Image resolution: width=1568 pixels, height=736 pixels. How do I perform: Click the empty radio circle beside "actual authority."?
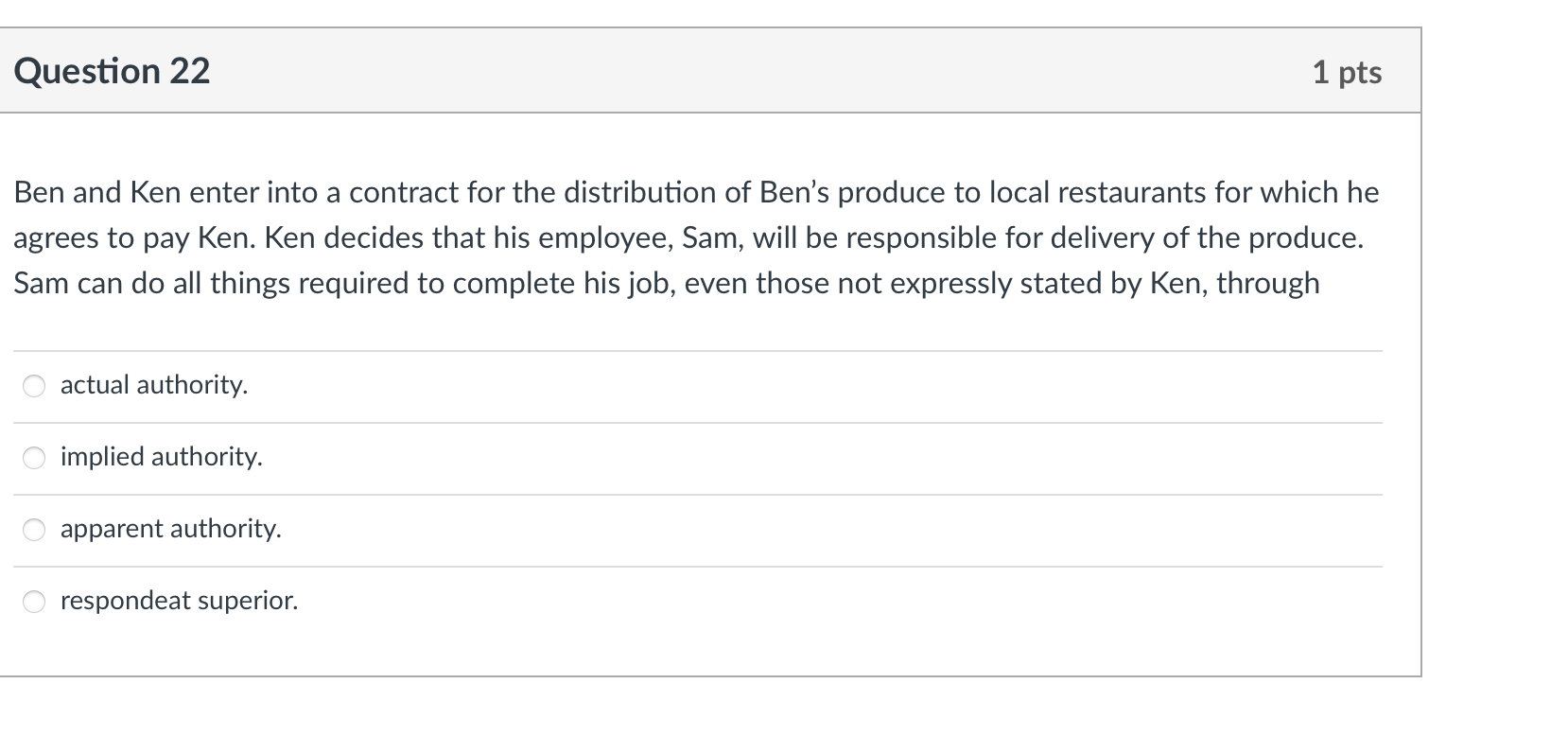[34, 385]
